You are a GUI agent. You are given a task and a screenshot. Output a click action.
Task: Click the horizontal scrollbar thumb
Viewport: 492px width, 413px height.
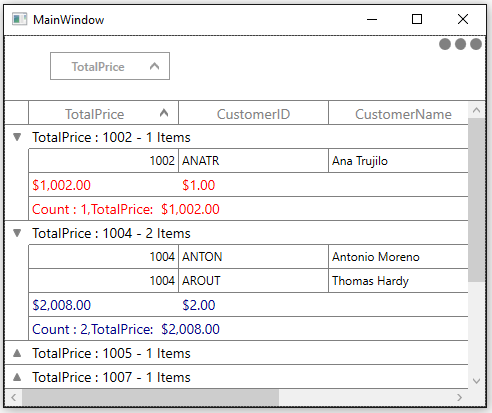pyautogui.click(x=150, y=397)
